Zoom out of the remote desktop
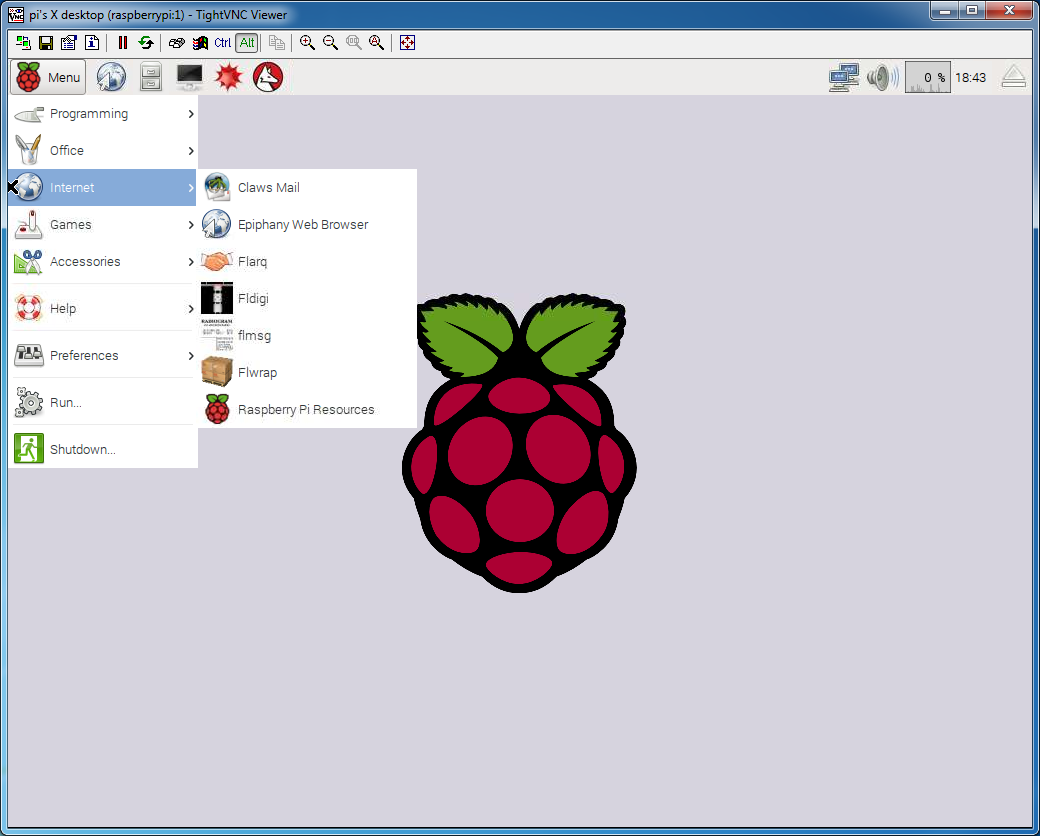This screenshot has width=1040, height=836. tap(330, 43)
